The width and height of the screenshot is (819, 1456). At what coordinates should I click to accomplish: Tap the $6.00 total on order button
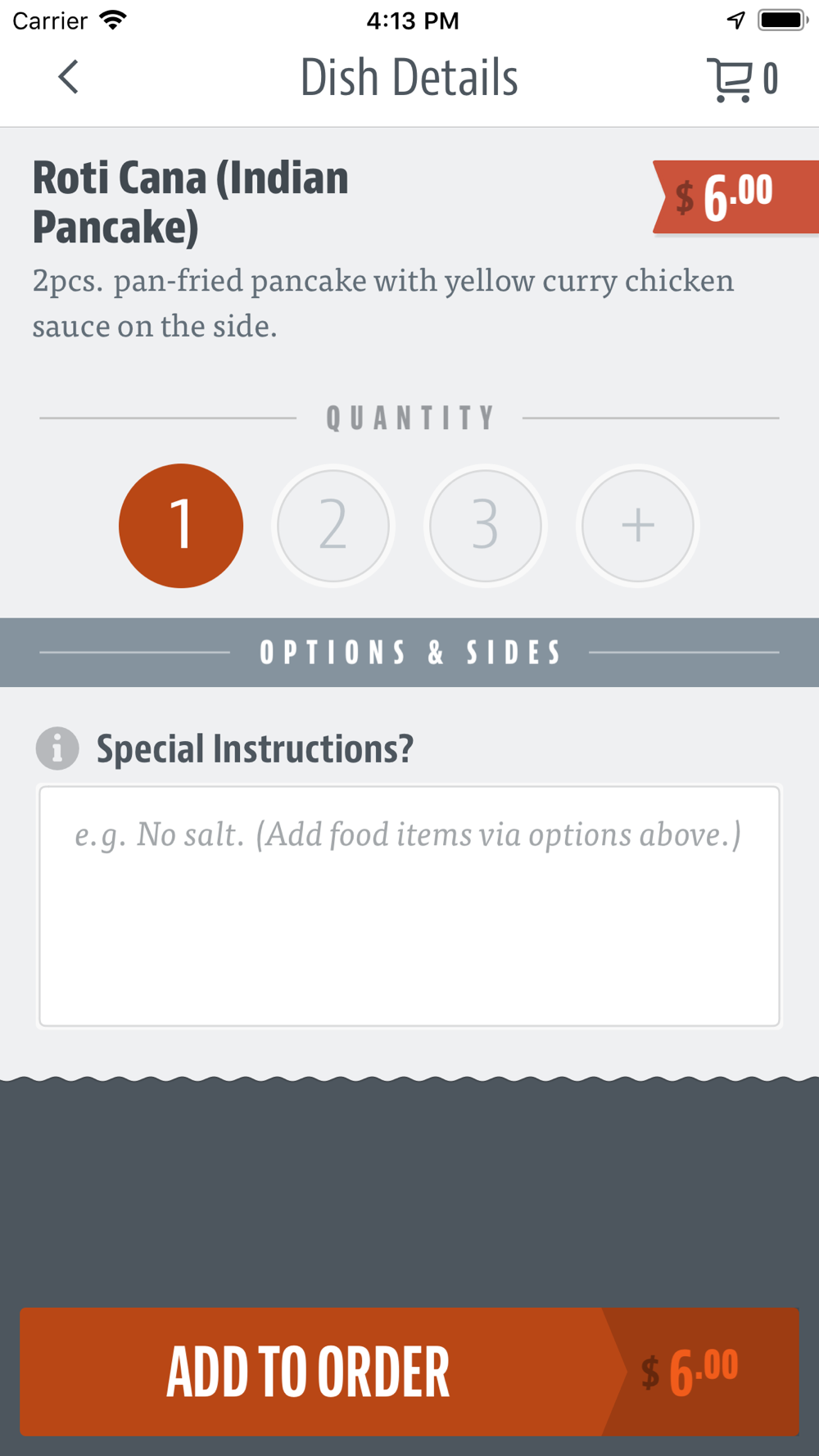(690, 1372)
